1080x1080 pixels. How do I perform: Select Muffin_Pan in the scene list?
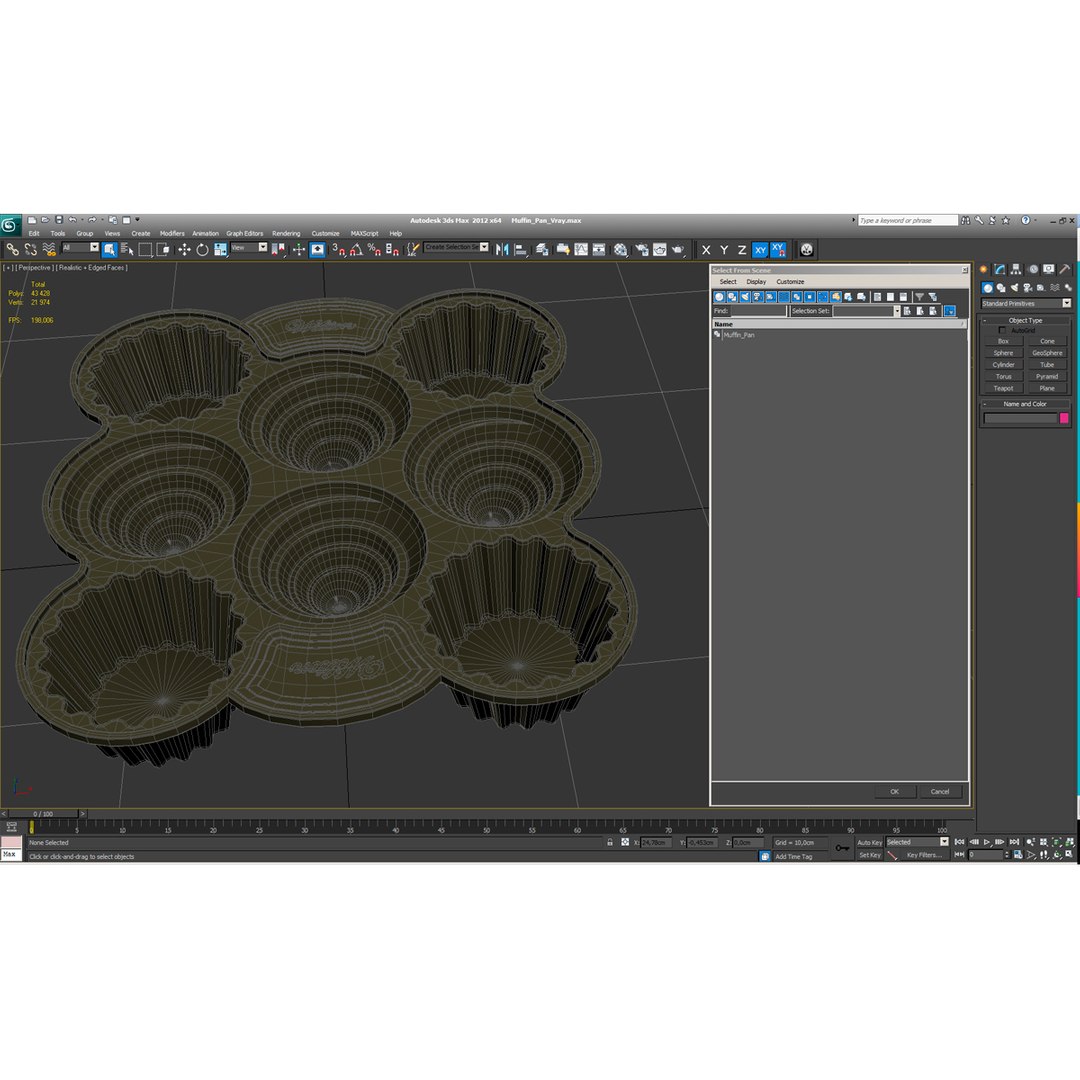tap(738, 335)
